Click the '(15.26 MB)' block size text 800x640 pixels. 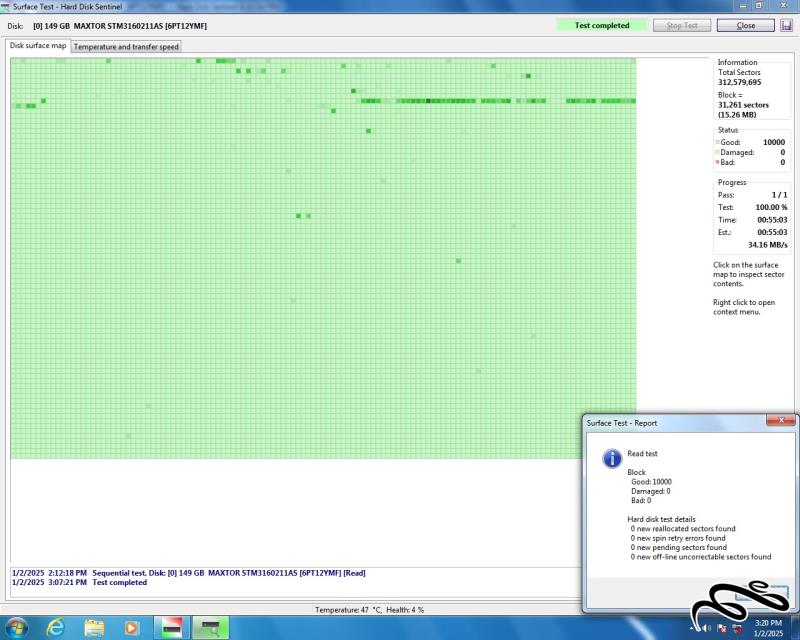click(737, 115)
